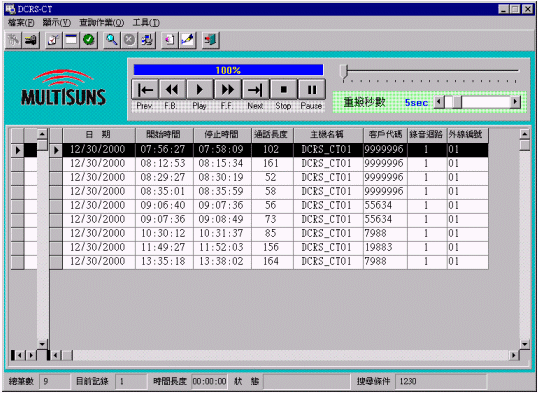Viewport: 538px width, 393px height.
Task: Click the table vertical scrollbar down arrow
Action: click(525, 344)
